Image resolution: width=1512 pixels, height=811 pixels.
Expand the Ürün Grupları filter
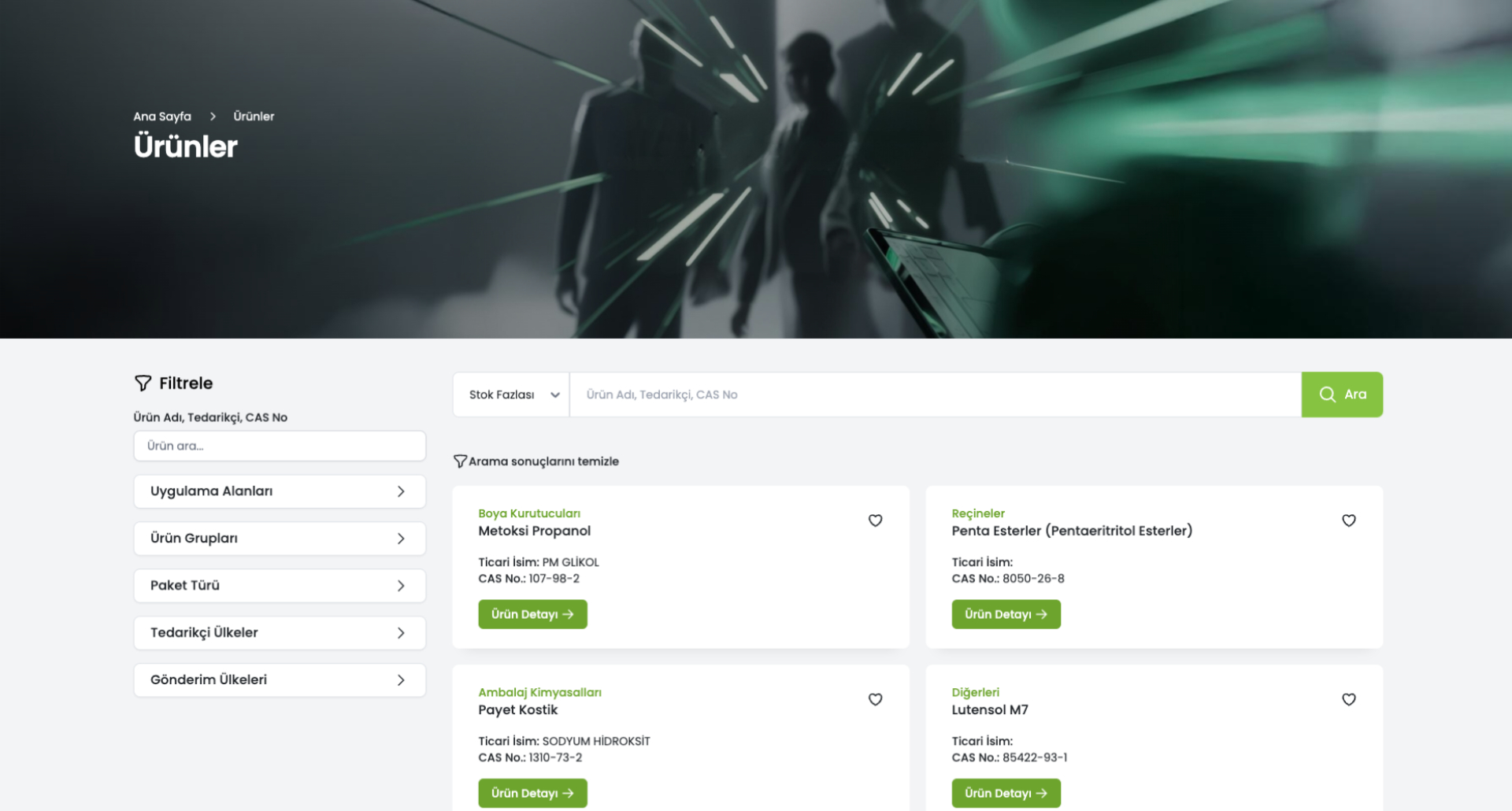(x=280, y=539)
